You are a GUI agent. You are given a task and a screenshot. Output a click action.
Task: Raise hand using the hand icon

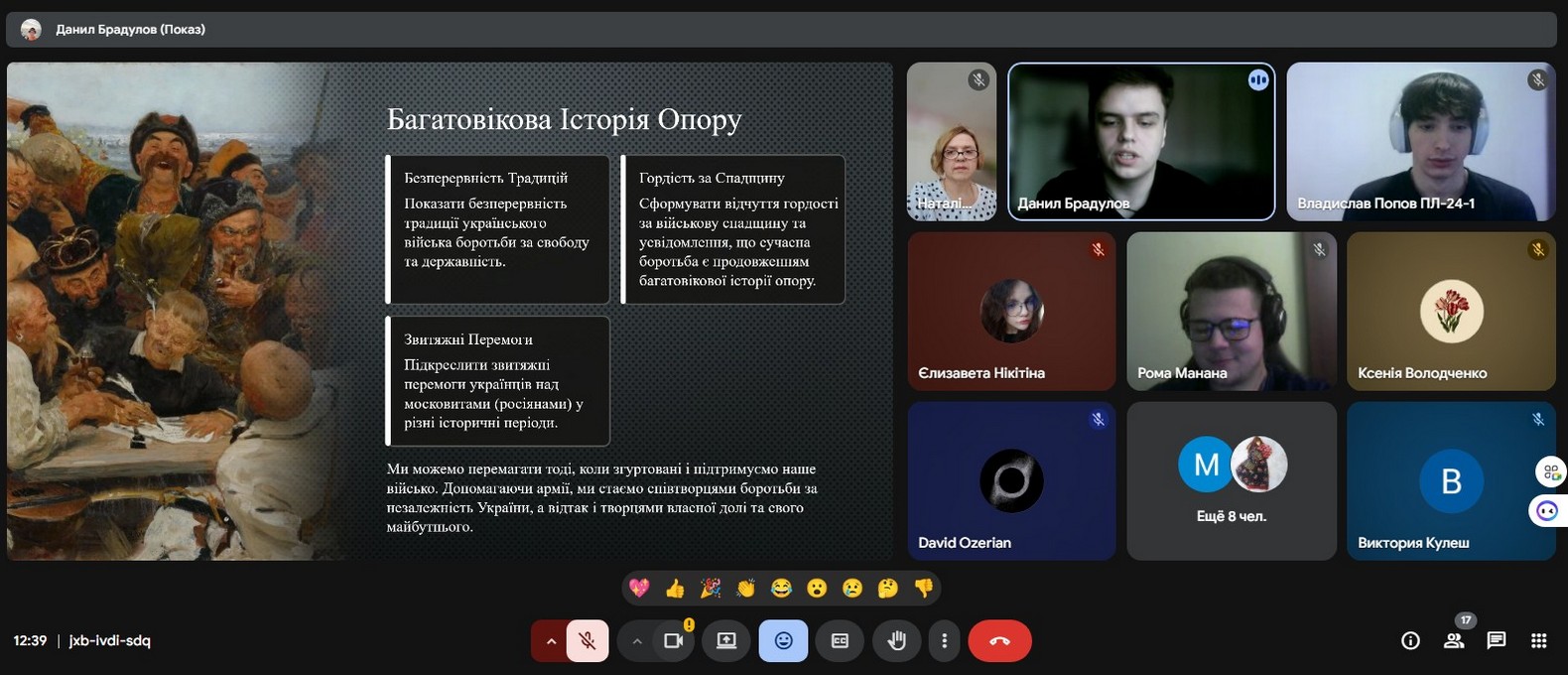pyautogui.click(x=896, y=641)
